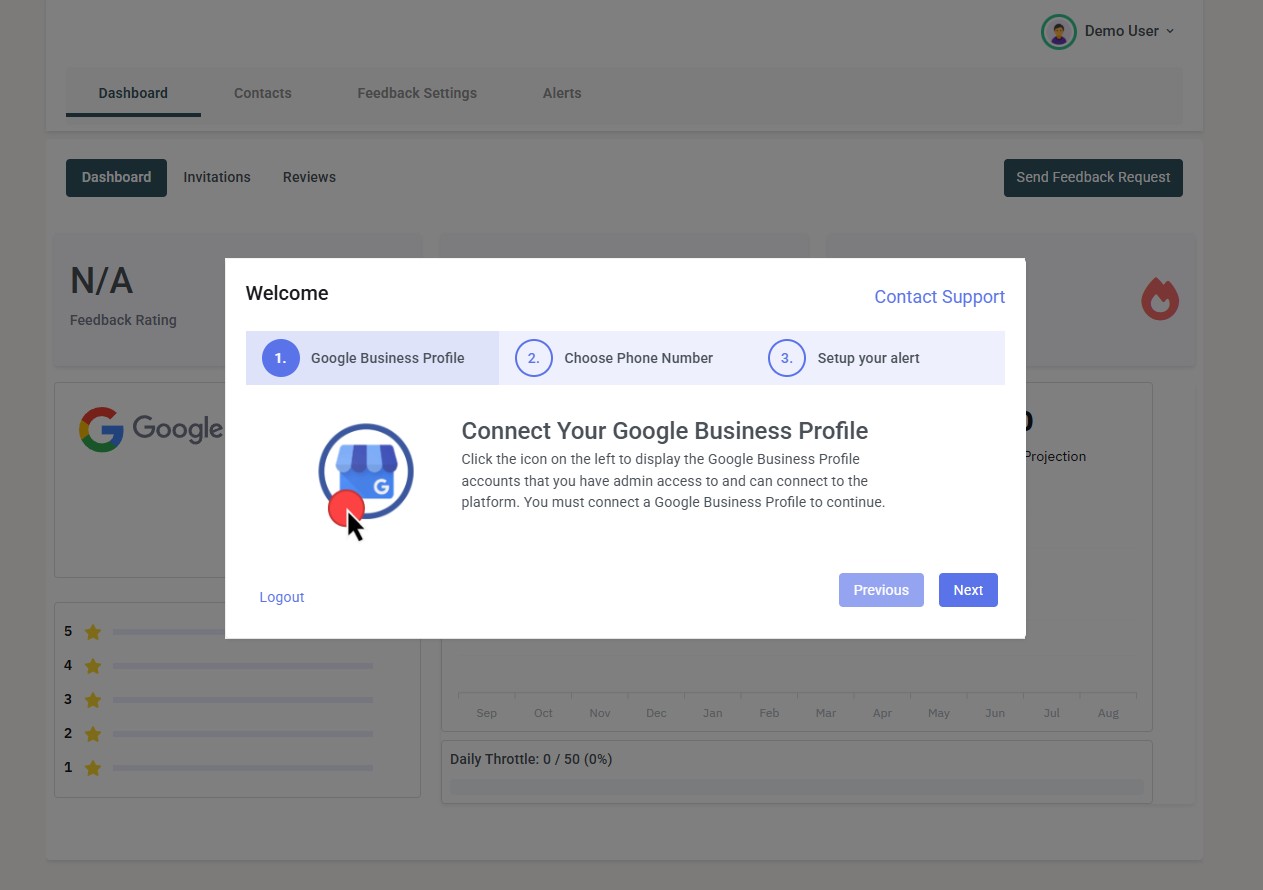
Task: Click the Next button
Action: pos(968,590)
